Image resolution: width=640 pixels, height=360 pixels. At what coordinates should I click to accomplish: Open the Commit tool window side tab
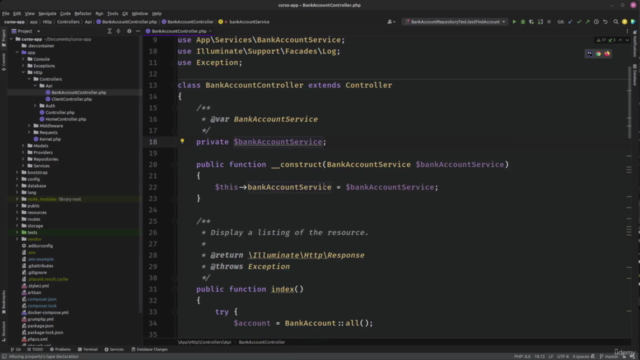pos(4,61)
